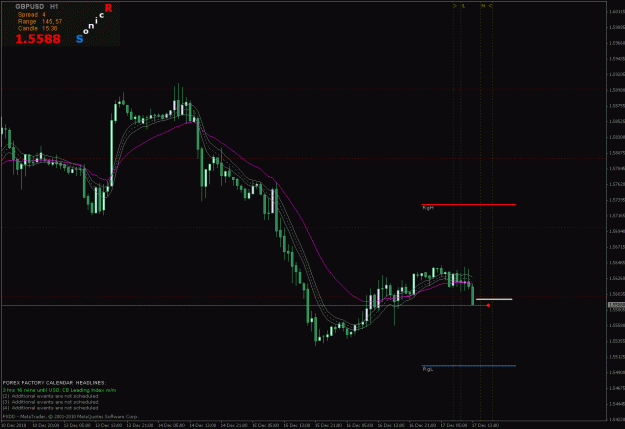Image resolution: width=625 pixels, height=429 pixels.
Task: Click the [4] Additional events not scheduled line
Action: point(51,408)
